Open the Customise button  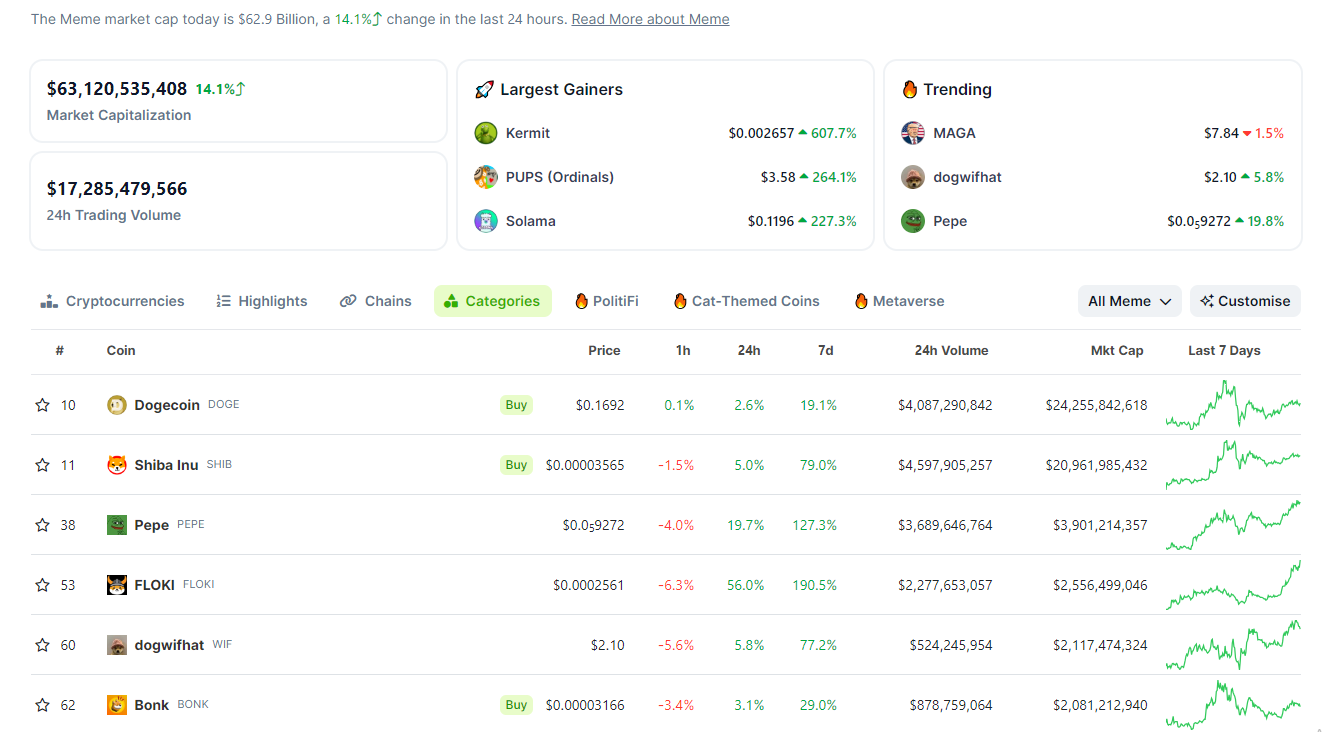tap(1245, 301)
